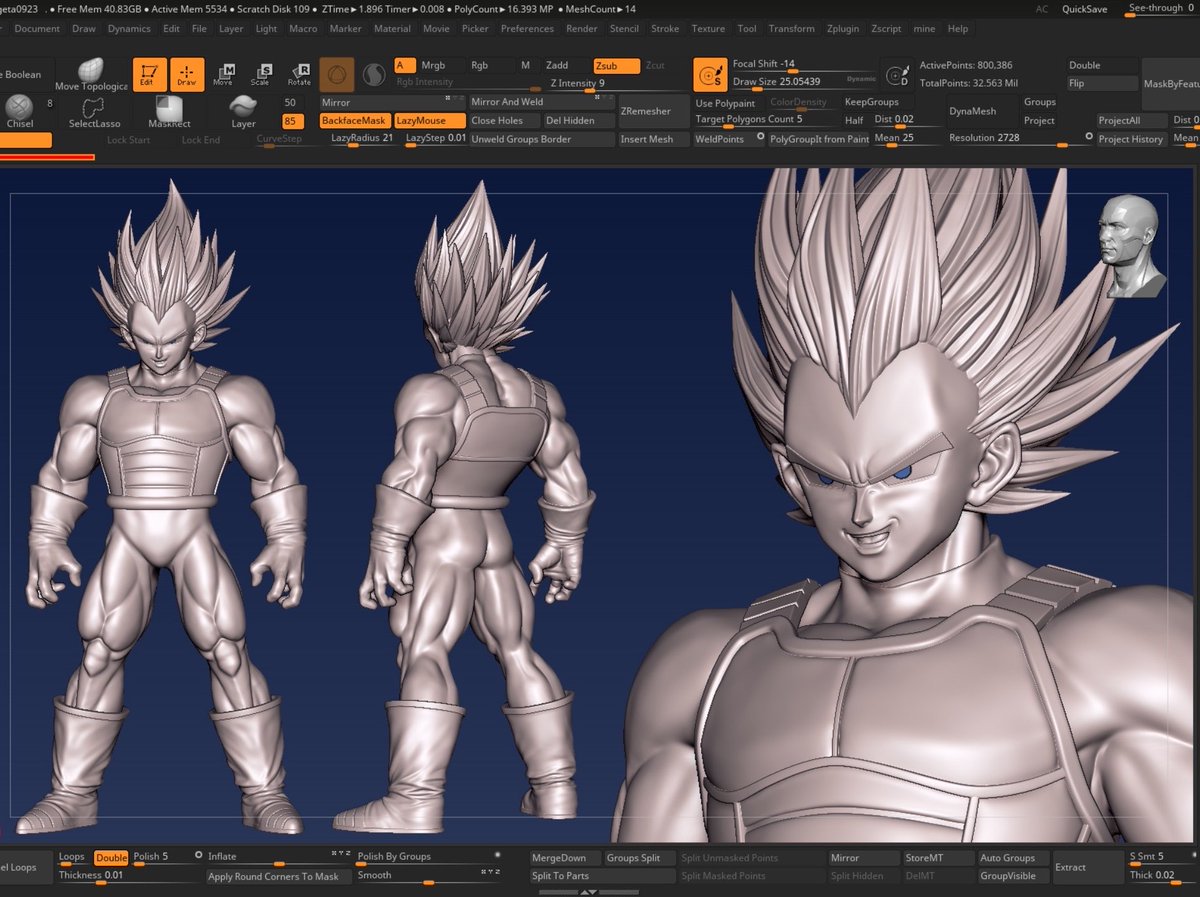This screenshot has height=897, width=1200.
Task: Click the Extract button
Action: 1086,867
